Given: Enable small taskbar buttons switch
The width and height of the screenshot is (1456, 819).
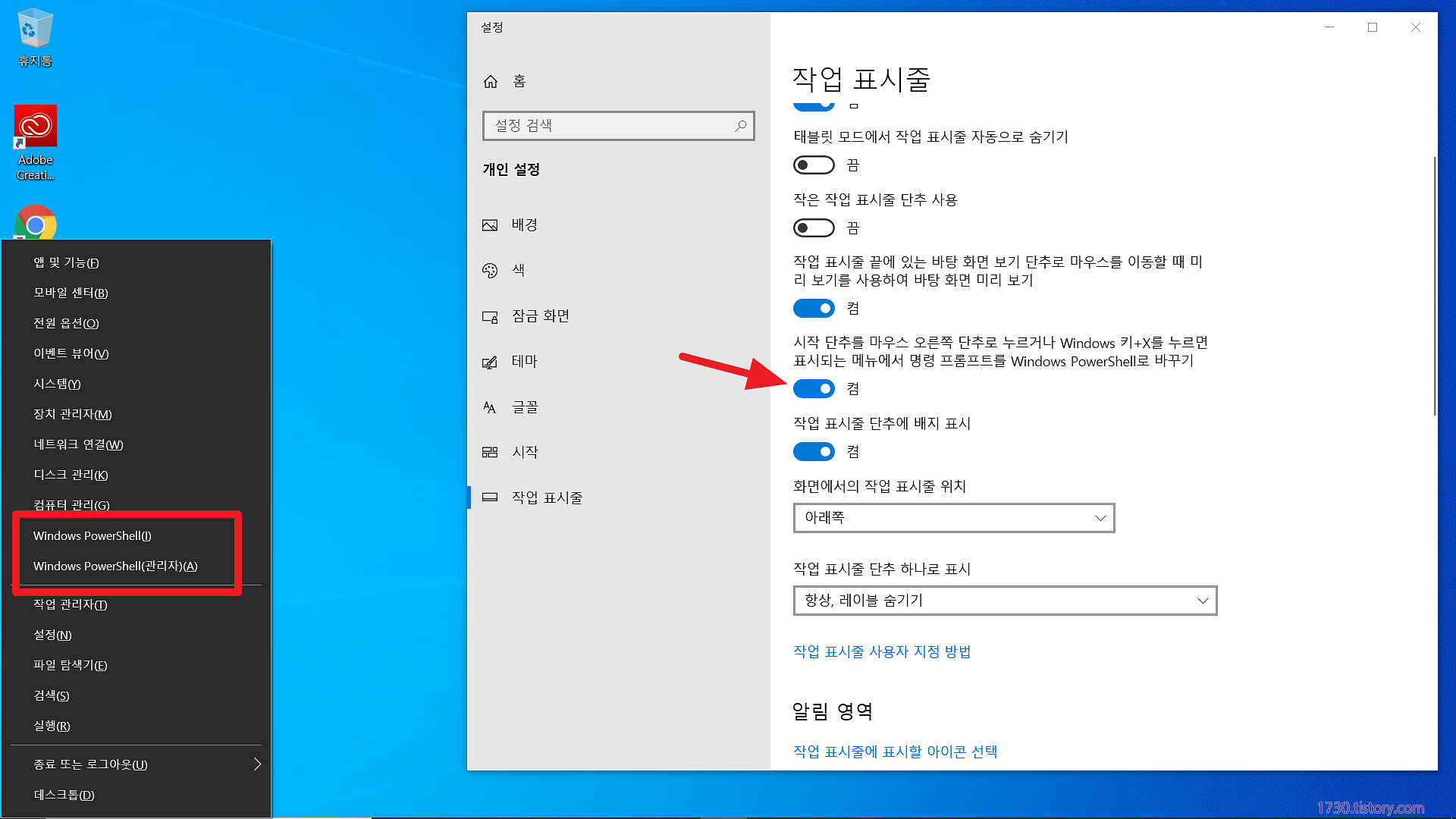Looking at the screenshot, I should coord(814,227).
